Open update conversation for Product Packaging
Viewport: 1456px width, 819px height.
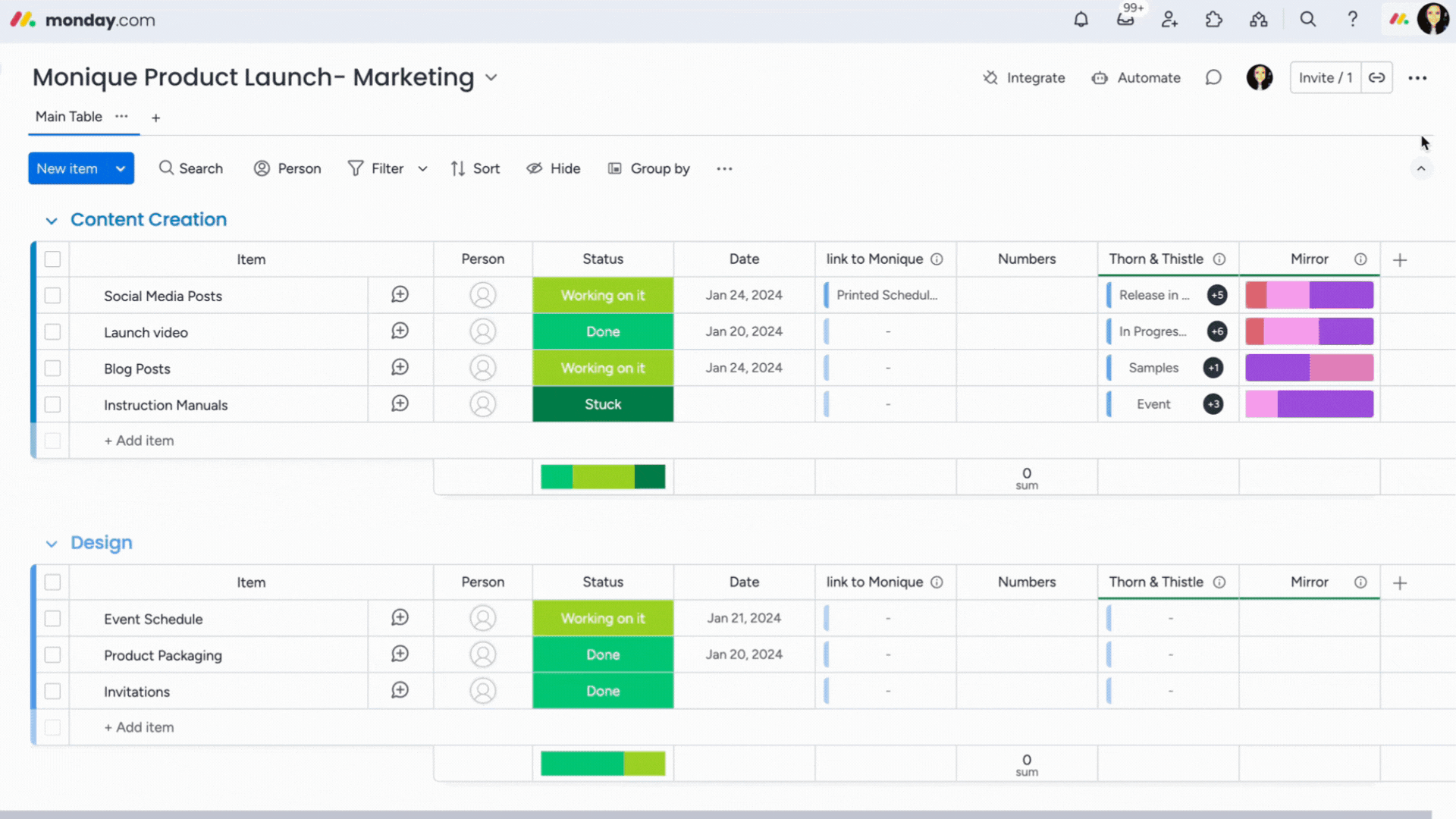point(400,654)
